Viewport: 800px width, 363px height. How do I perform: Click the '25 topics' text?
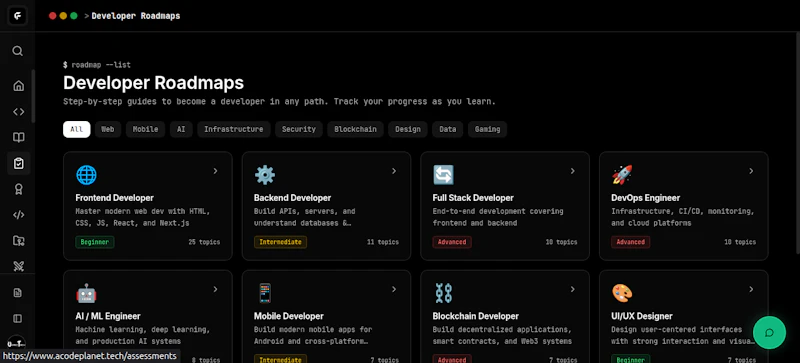[x=204, y=242]
